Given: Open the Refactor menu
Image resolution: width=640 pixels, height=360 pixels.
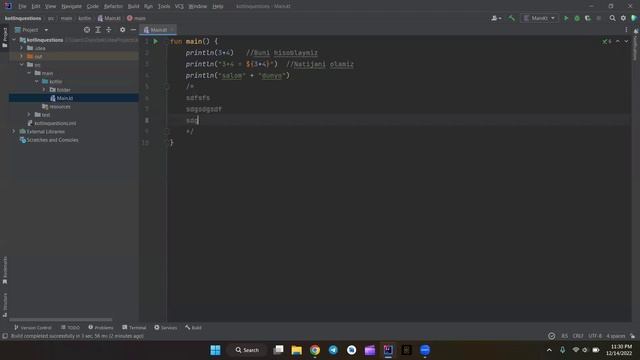Looking at the screenshot, I should (113, 6).
